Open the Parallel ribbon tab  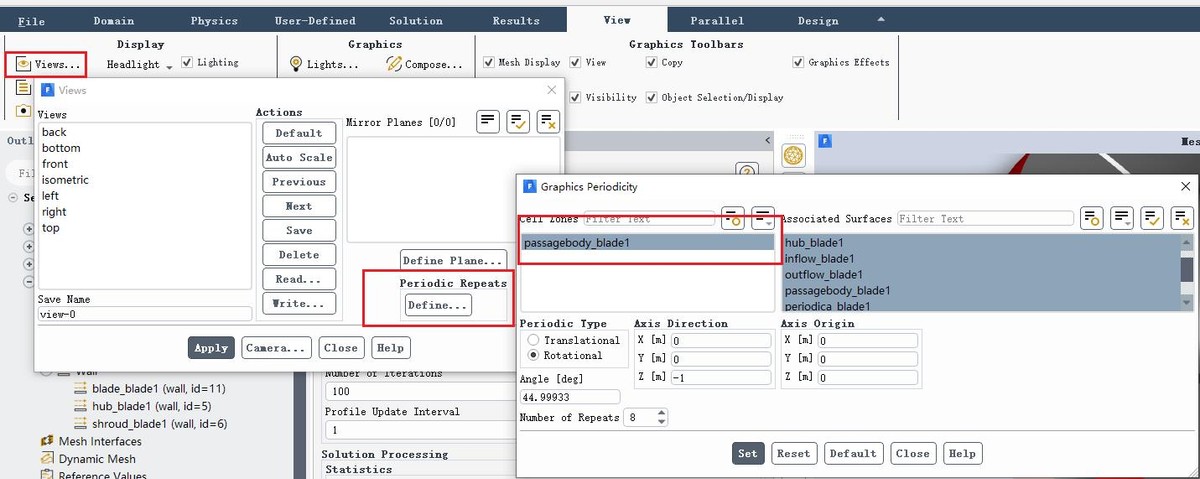(716, 21)
